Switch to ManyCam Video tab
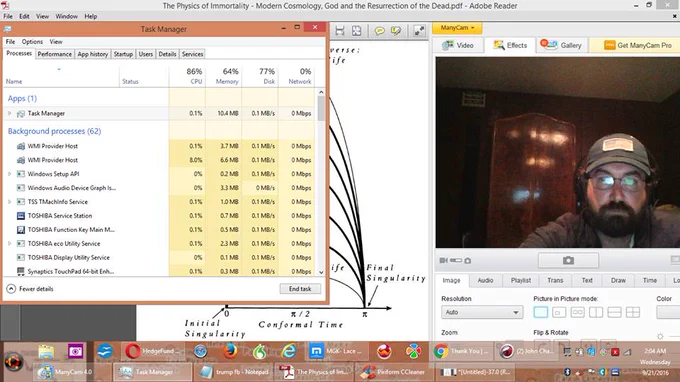The height and width of the screenshot is (382, 680). [x=458, y=45]
